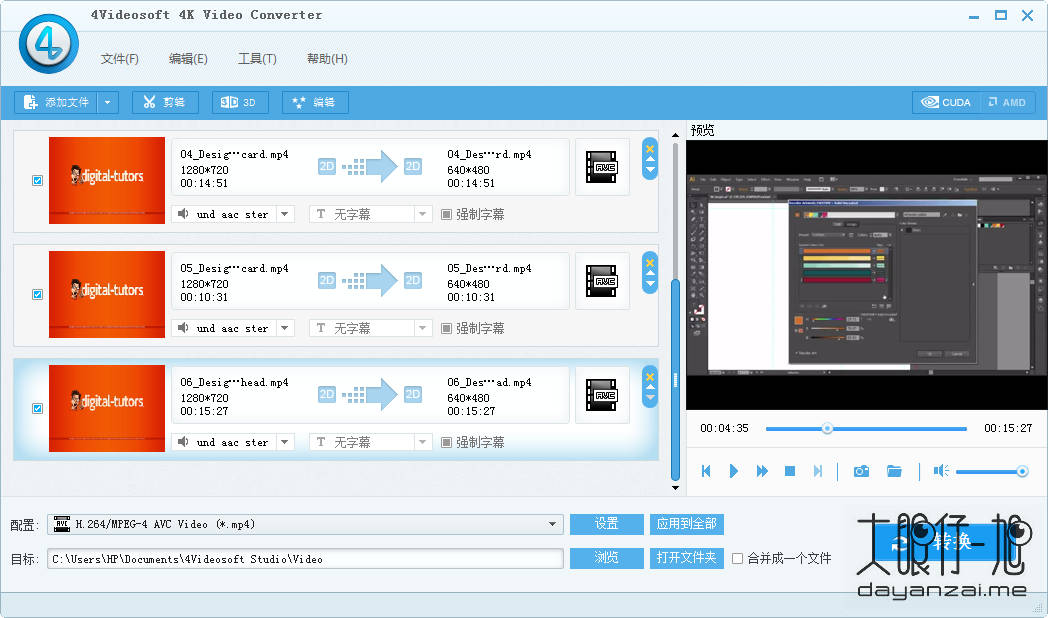Open audio track dropdown for 06_Design
Screen dimensions: 1048x618
(x=285, y=442)
